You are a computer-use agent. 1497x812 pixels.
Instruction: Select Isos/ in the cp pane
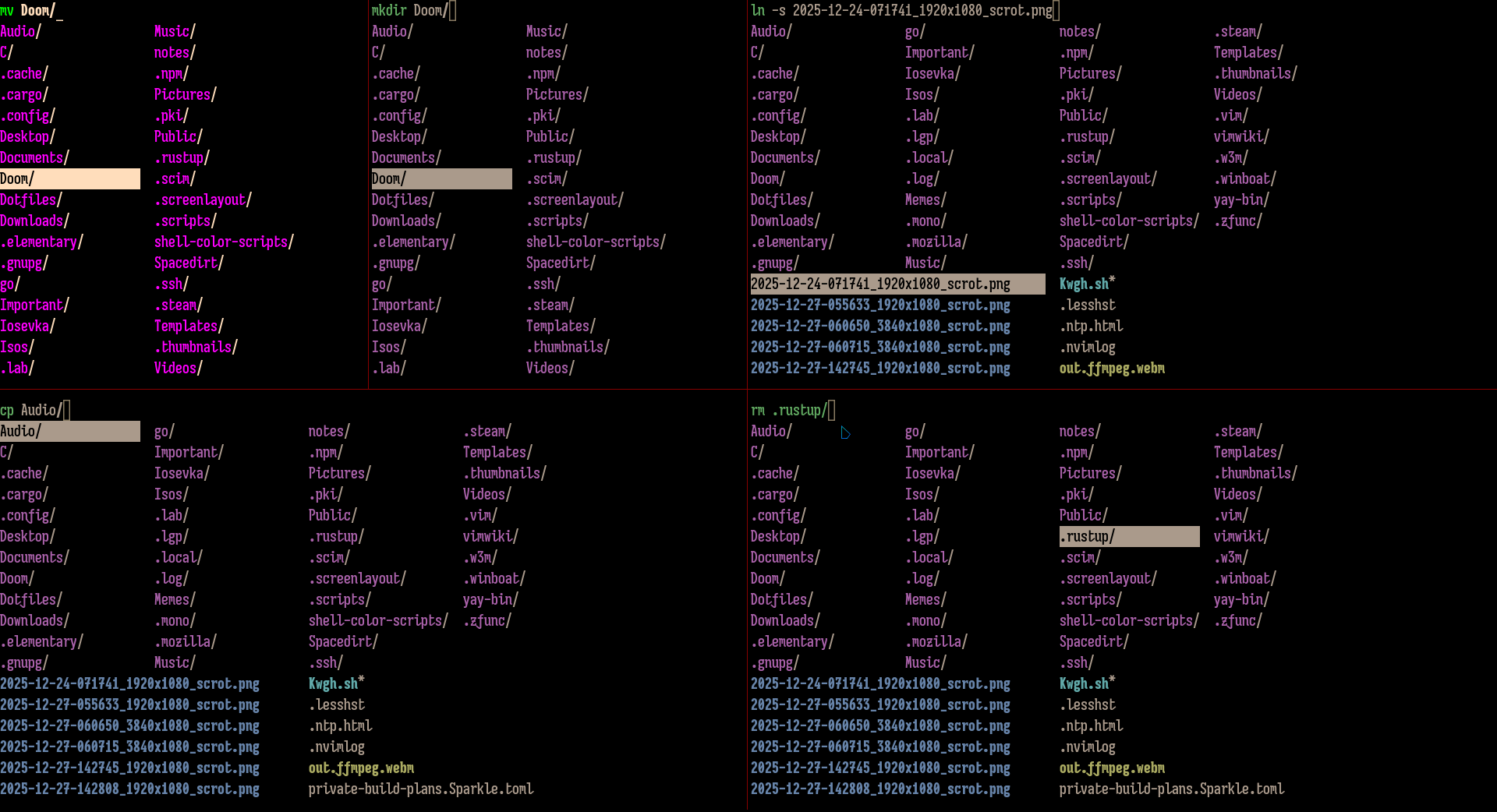(x=172, y=494)
